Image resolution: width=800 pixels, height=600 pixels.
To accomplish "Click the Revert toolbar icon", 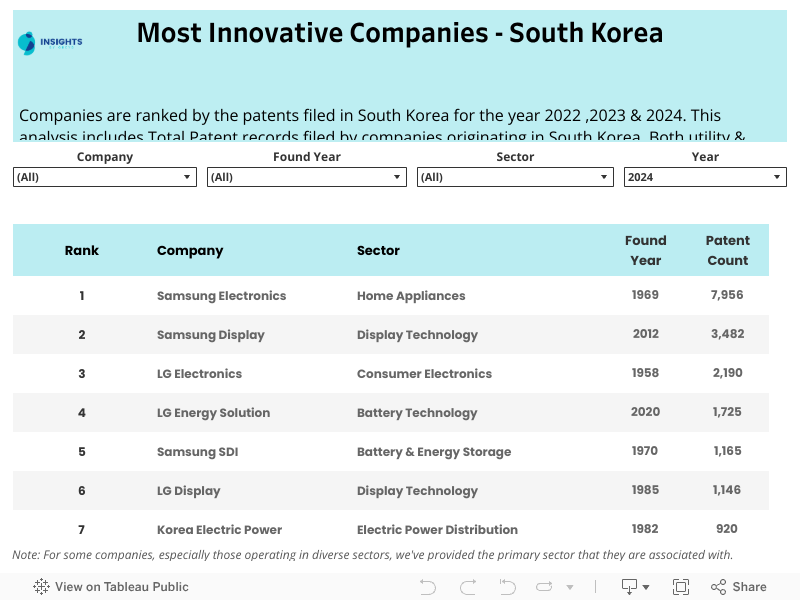I will [507, 587].
